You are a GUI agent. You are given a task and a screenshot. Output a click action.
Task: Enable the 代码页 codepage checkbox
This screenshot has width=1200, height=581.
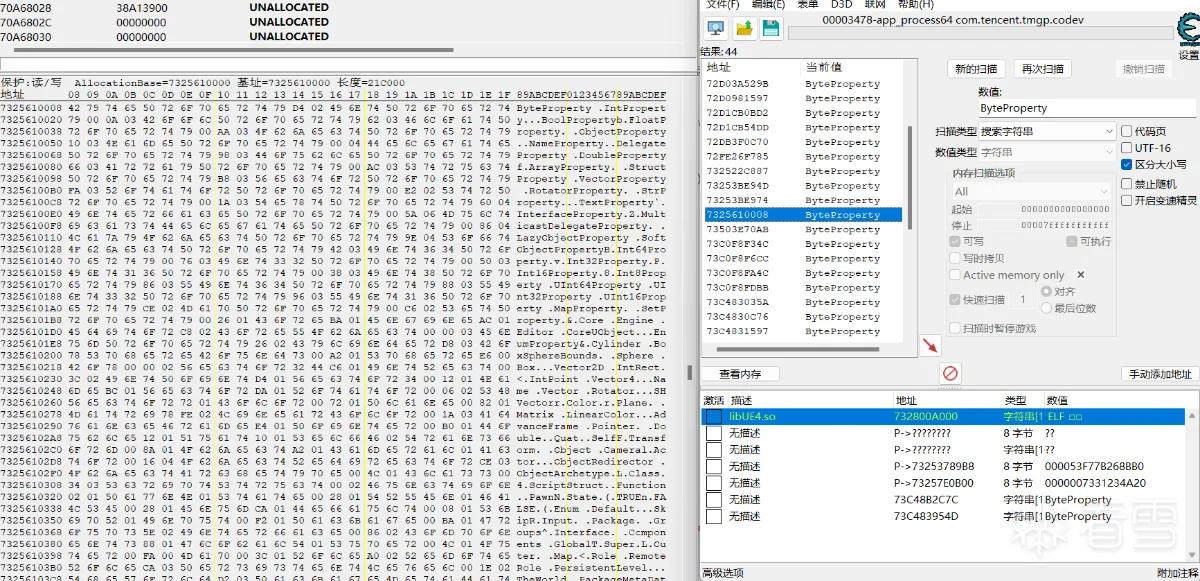pos(1127,131)
